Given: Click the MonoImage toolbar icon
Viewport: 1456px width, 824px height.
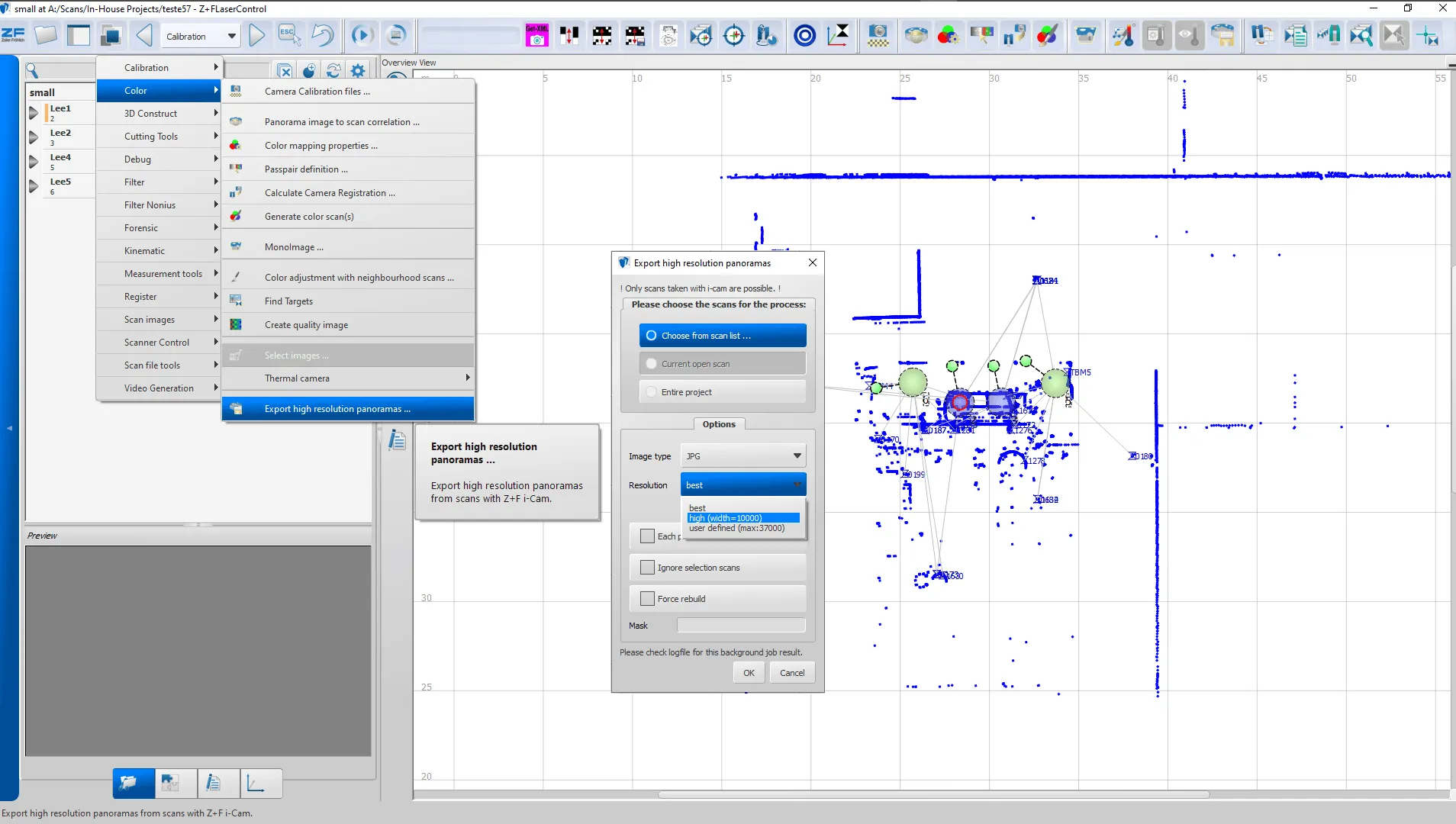Looking at the screenshot, I should [1085, 35].
